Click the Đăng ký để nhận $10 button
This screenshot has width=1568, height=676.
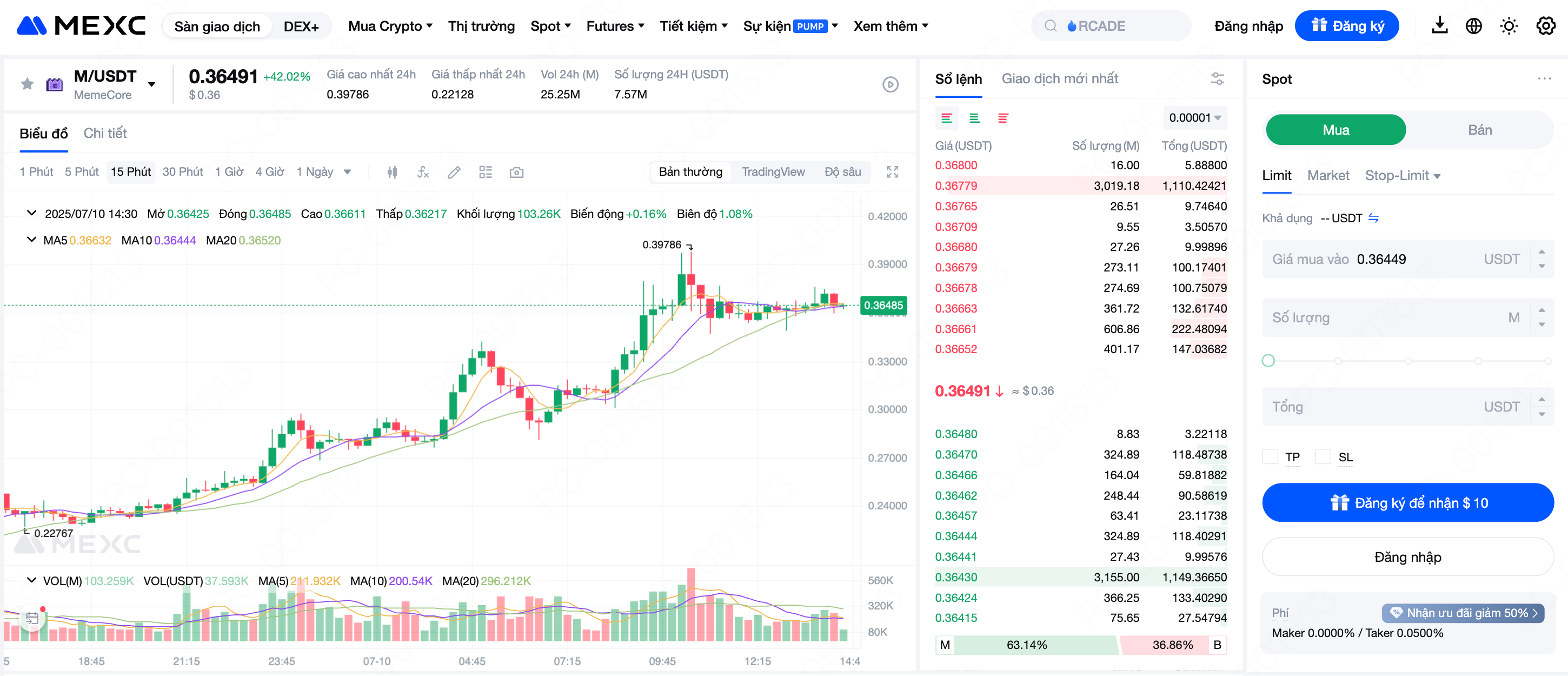(1407, 502)
